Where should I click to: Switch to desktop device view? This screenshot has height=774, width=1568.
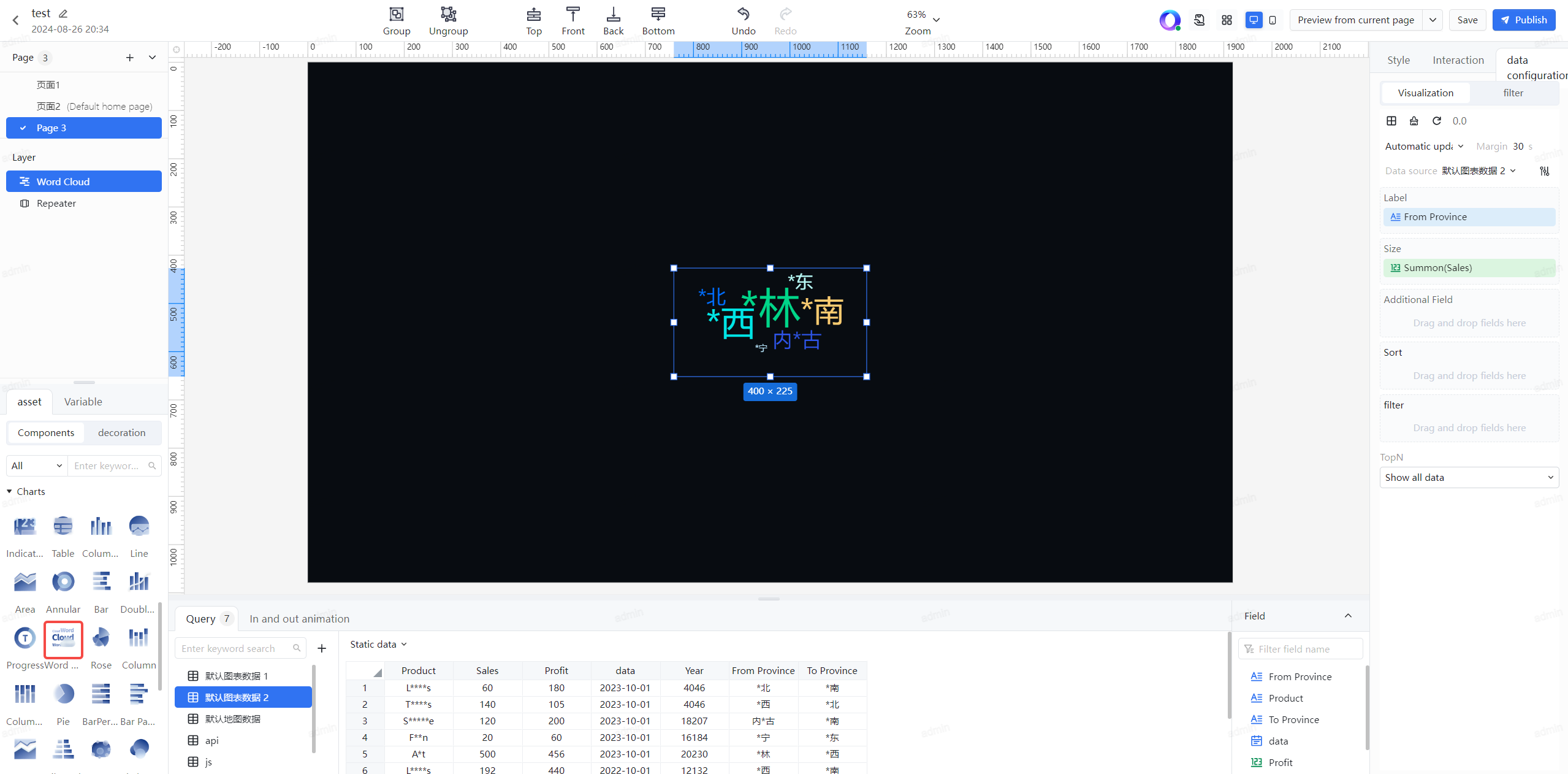tap(1254, 20)
